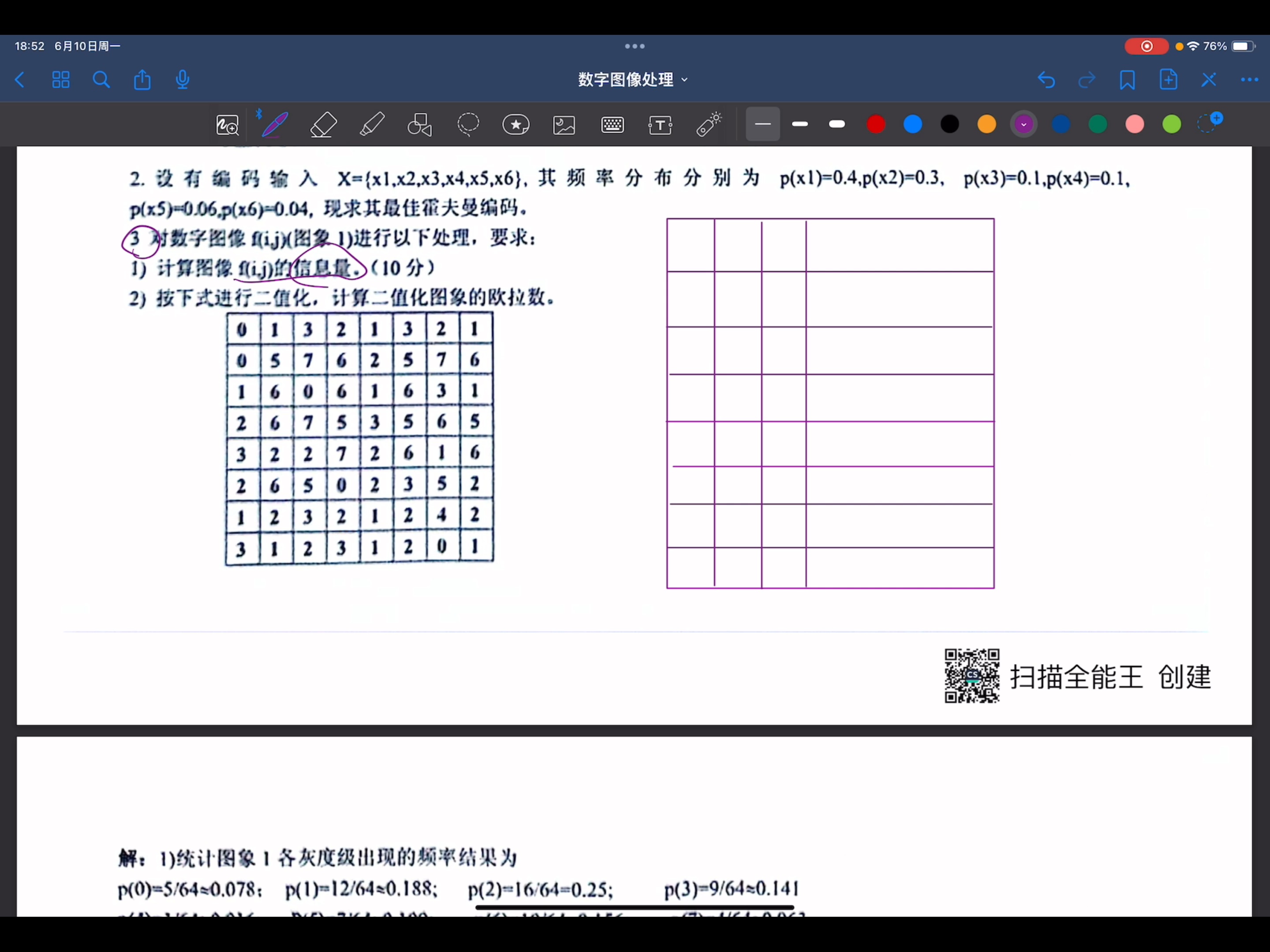Viewport: 1270px width, 952px height.
Task: Tap the share export icon
Action: pyautogui.click(x=142, y=80)
